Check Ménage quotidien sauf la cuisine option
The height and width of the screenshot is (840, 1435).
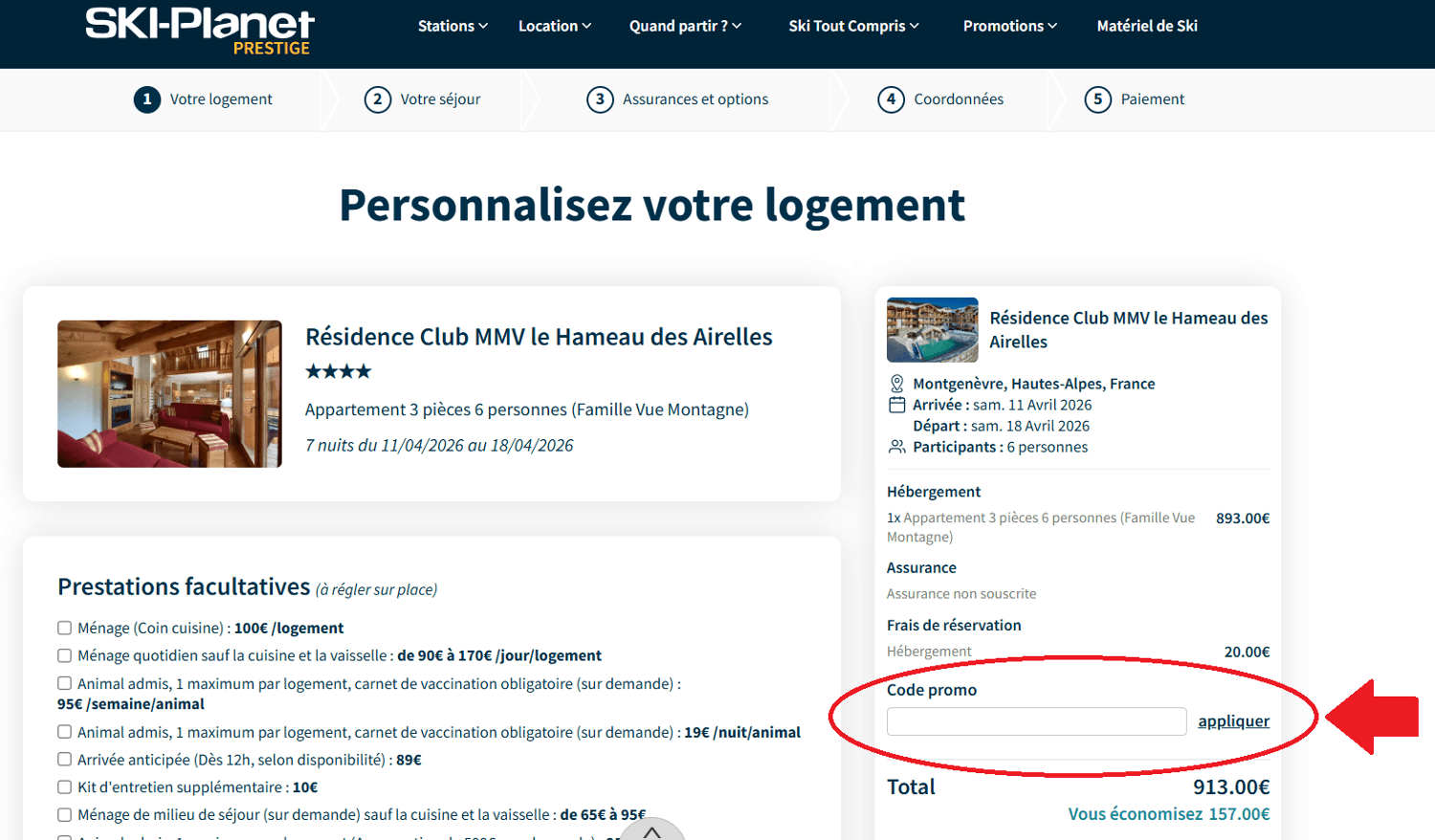[64, 655]
